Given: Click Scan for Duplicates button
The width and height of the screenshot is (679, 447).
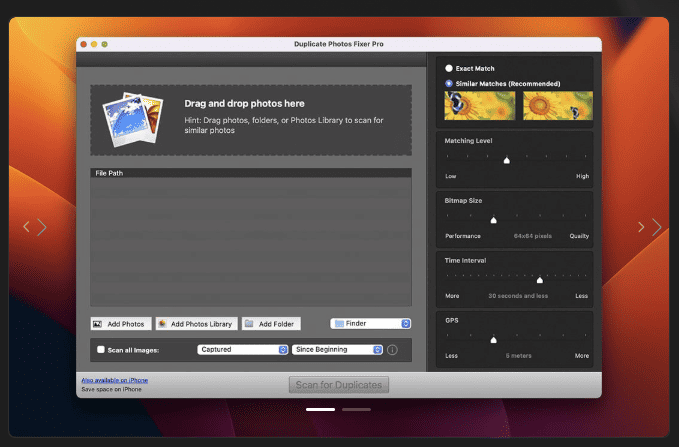Looking at the screenshot, I should click(339, 385).
